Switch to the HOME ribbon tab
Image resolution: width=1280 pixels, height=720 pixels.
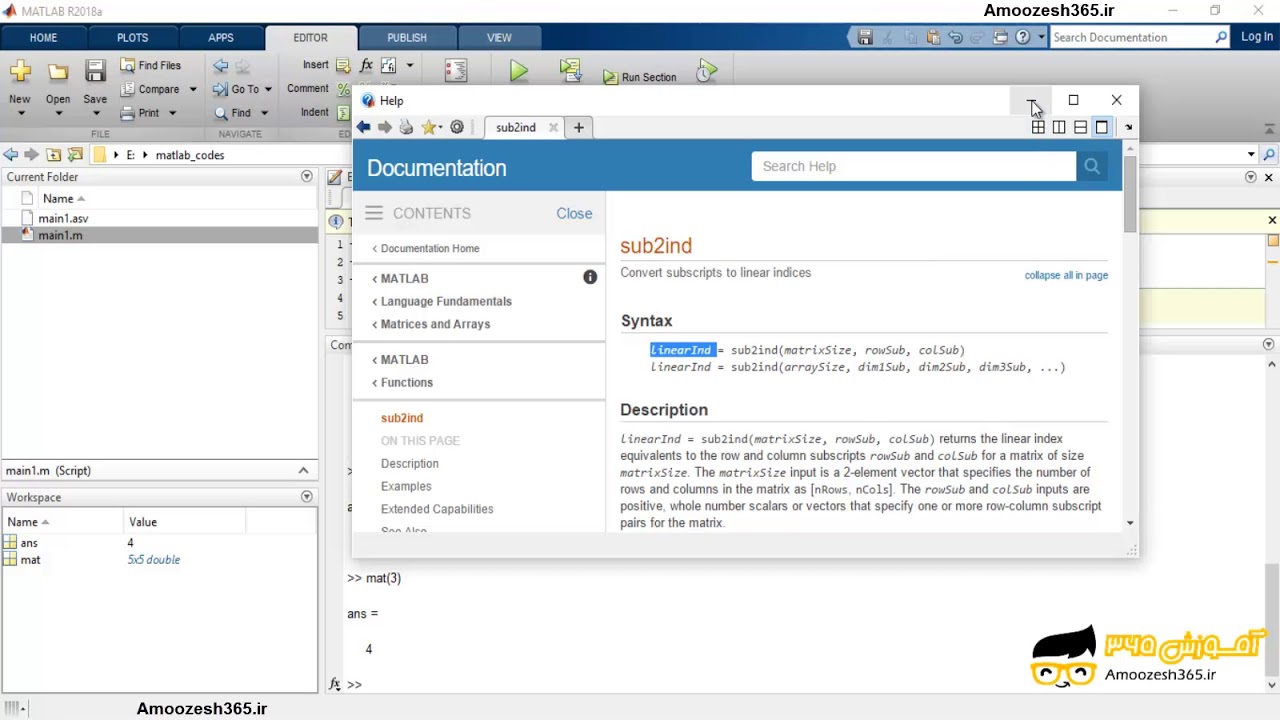43,37
